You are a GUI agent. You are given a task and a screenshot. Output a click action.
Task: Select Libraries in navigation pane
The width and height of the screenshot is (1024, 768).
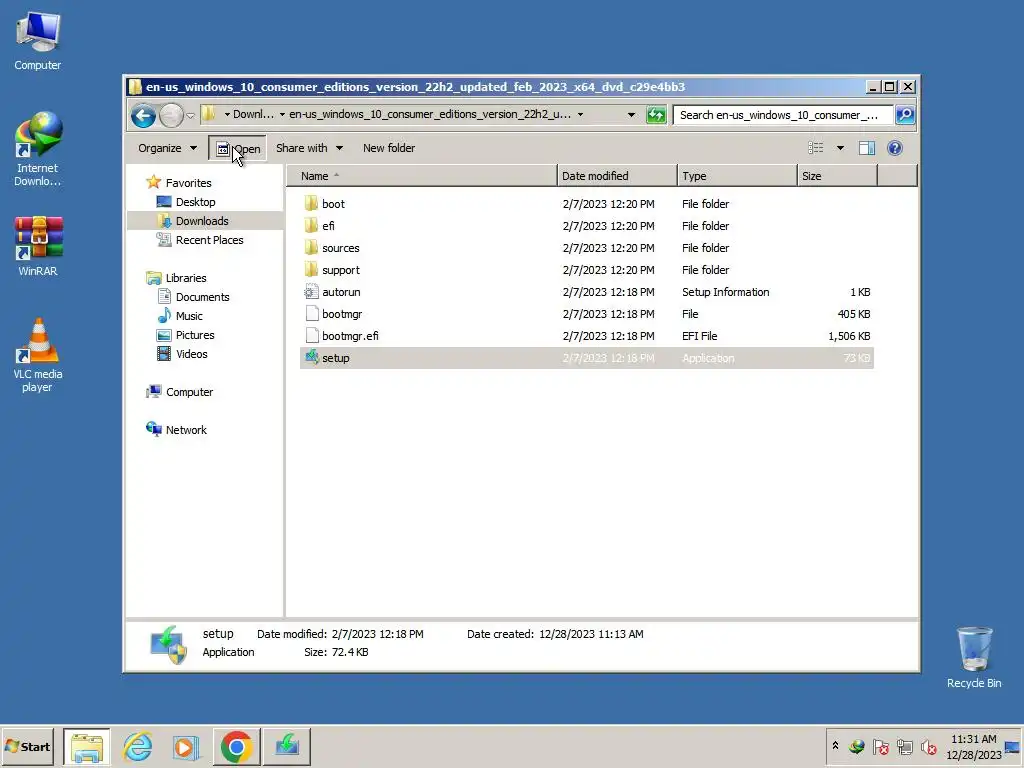[x=176, y=278]
